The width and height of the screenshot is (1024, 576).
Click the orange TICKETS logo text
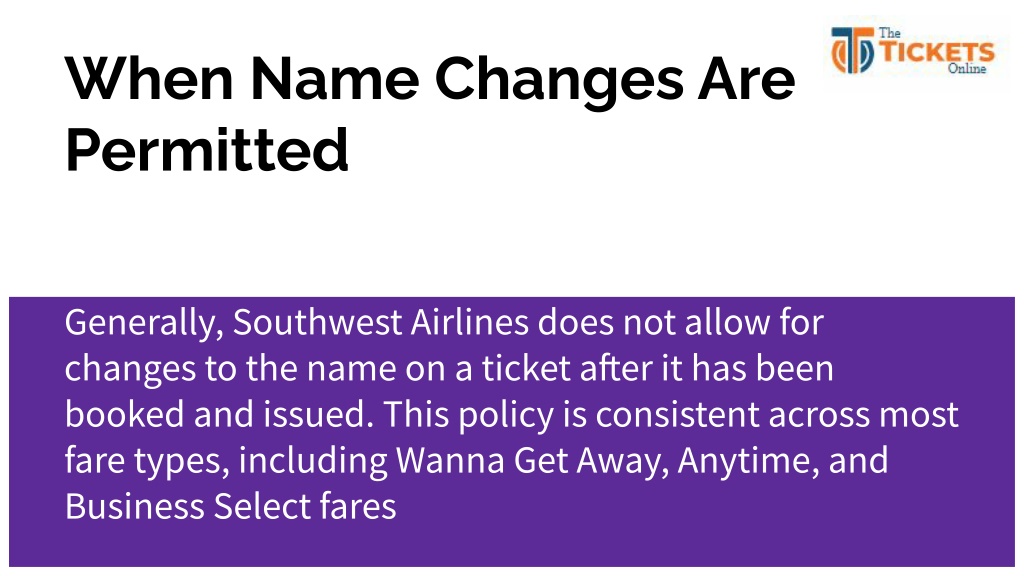point(936,52)
